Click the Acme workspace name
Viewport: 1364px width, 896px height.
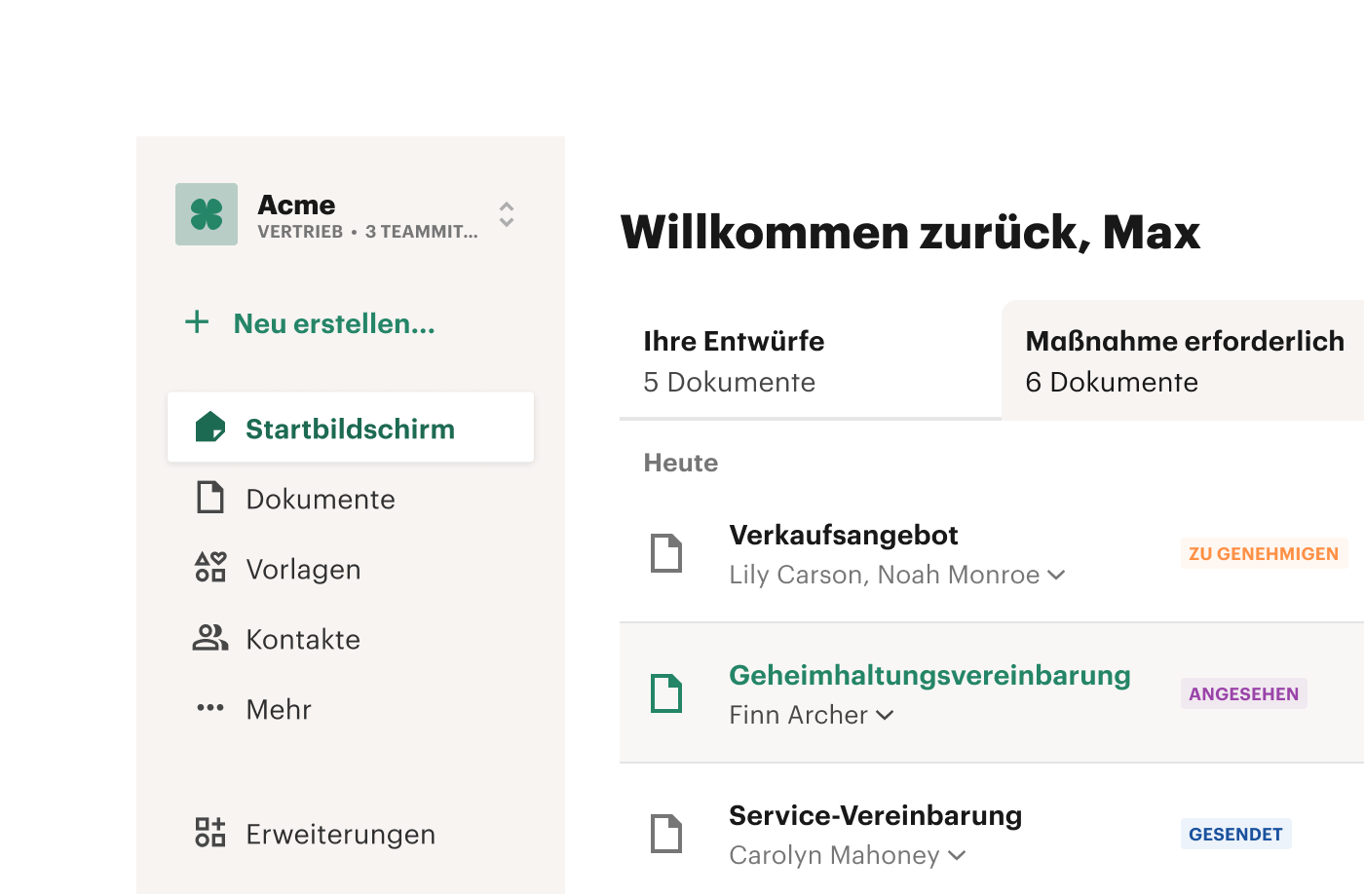(x=296, y=205)
